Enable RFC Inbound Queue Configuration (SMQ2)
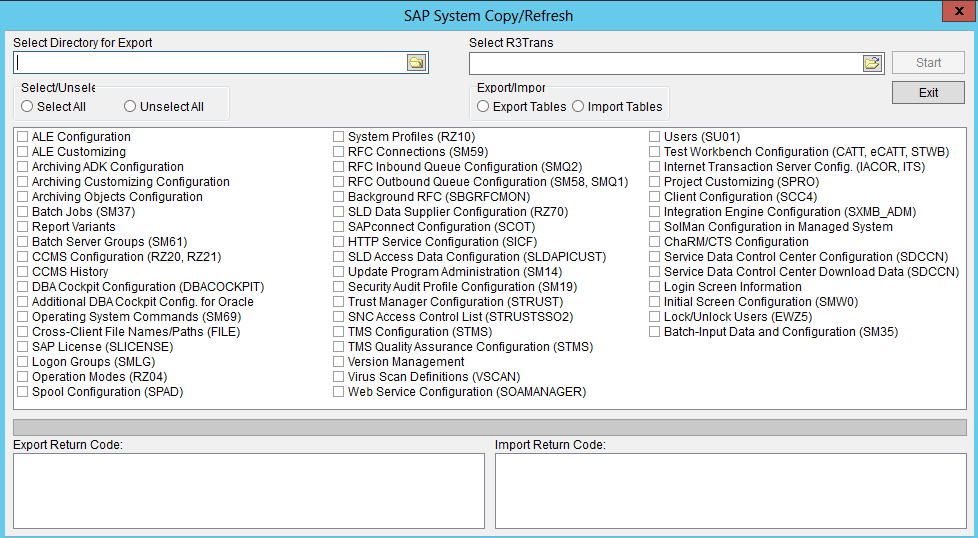Screen dimensions: 978x538 339,166
